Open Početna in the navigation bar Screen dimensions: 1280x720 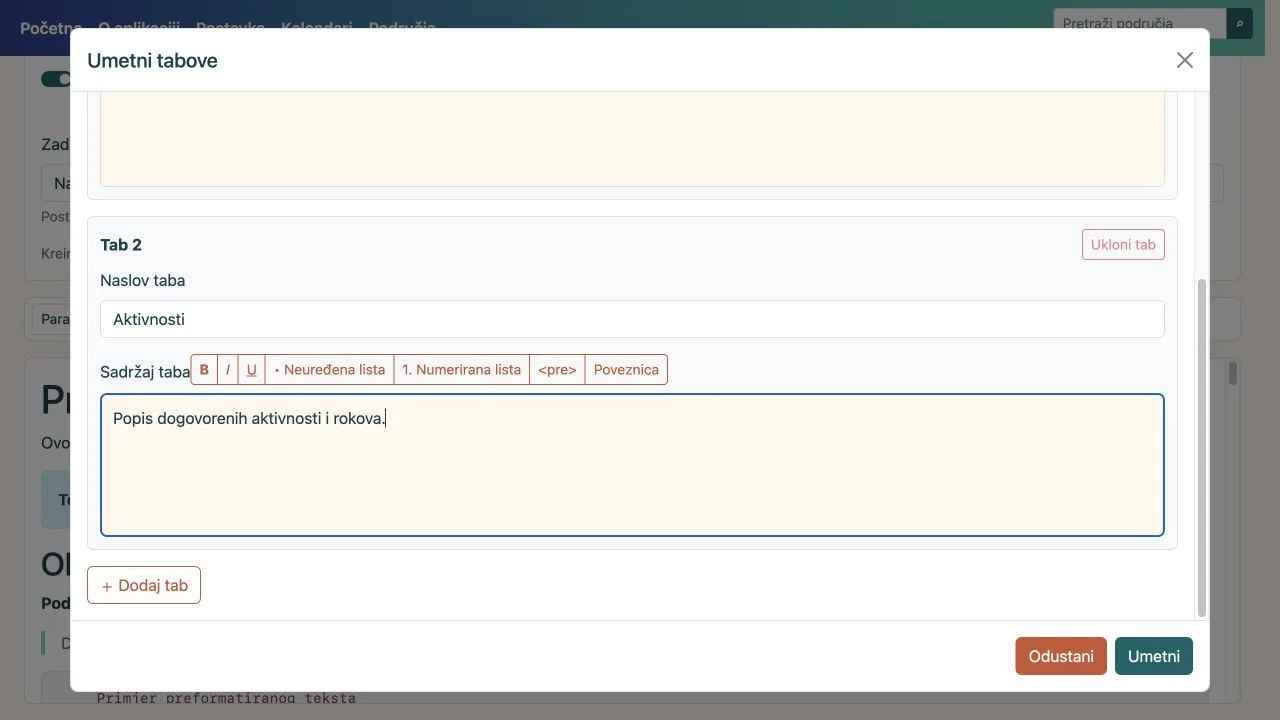coord(50,27)
